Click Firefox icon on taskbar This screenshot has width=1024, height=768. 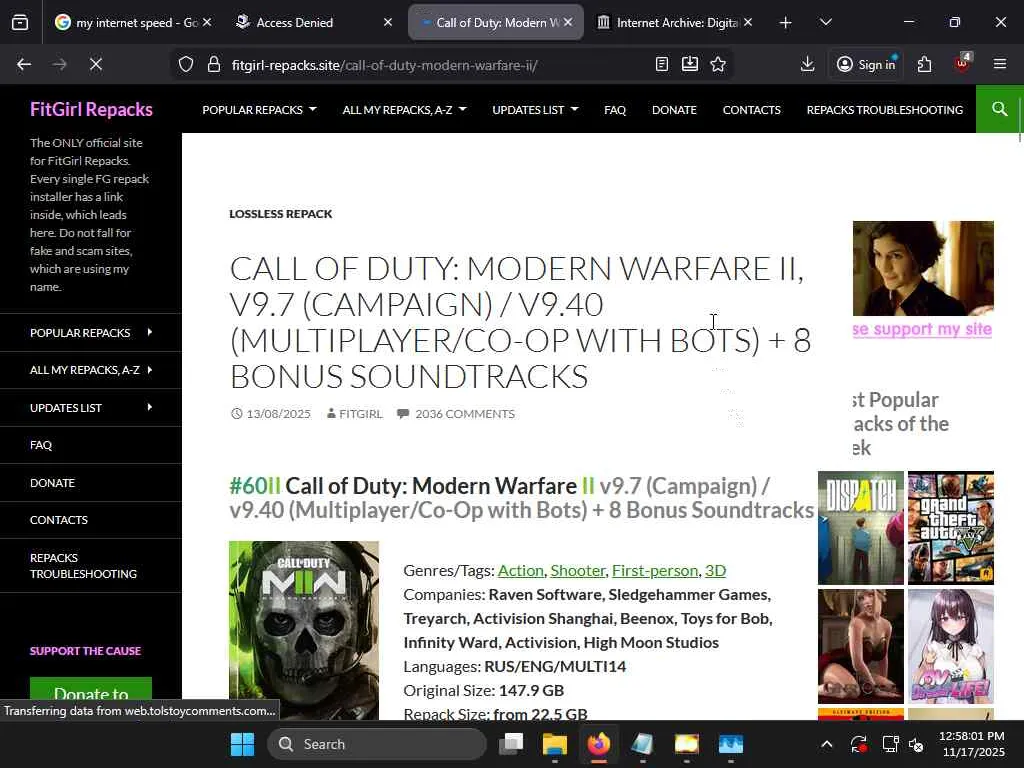click(598, 744)
